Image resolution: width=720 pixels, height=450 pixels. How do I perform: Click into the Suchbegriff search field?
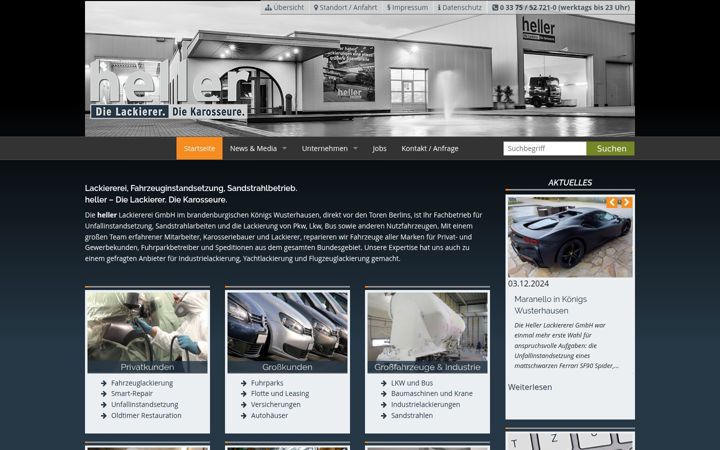point(545,148)
